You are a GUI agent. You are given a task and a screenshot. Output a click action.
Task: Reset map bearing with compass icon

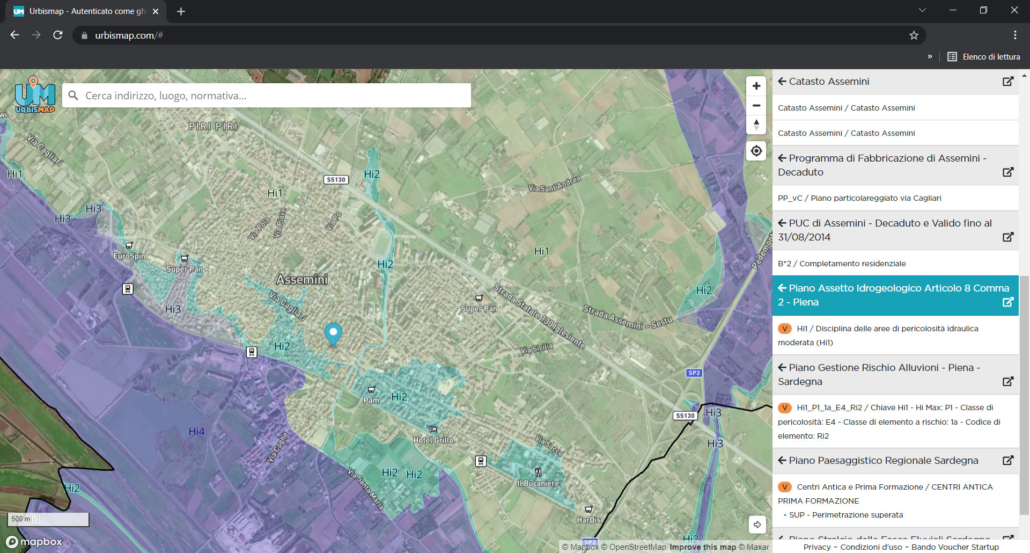(x=756, y=124)
